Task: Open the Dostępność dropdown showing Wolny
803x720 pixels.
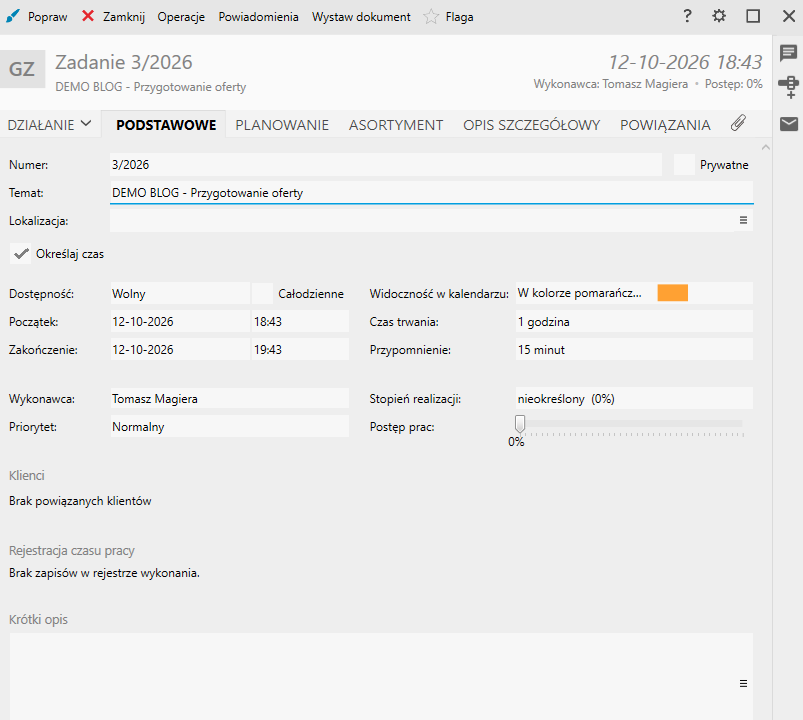Action: [x=180, y=294]
